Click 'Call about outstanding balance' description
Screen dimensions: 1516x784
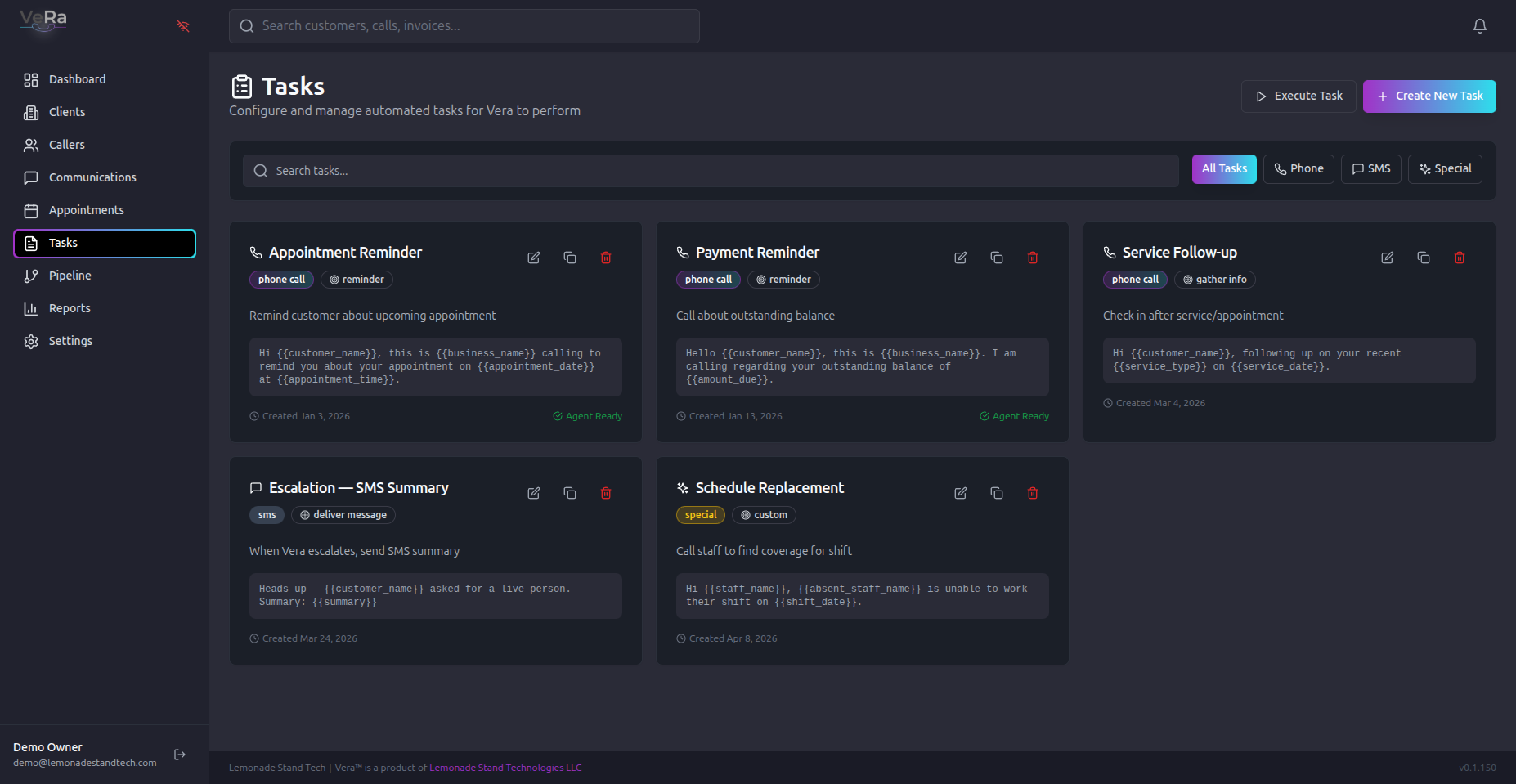756,316
